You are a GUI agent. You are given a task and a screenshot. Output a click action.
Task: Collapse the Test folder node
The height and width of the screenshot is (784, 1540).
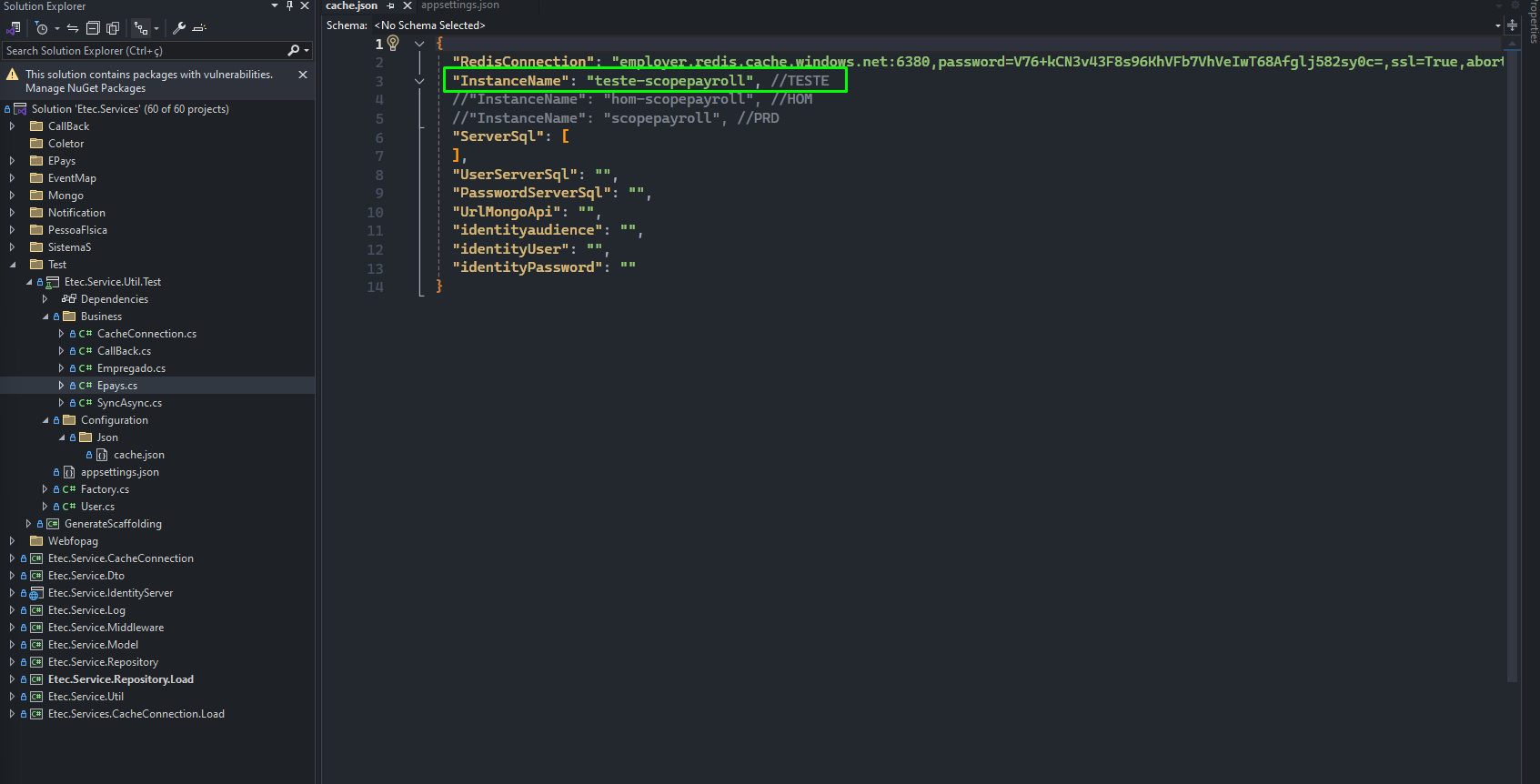[x=12, y=265]
